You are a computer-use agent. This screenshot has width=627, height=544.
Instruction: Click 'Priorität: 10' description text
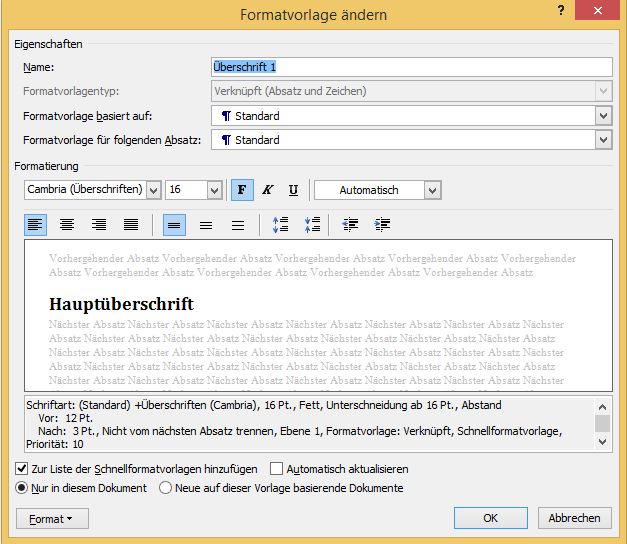(x=55, y=444)
